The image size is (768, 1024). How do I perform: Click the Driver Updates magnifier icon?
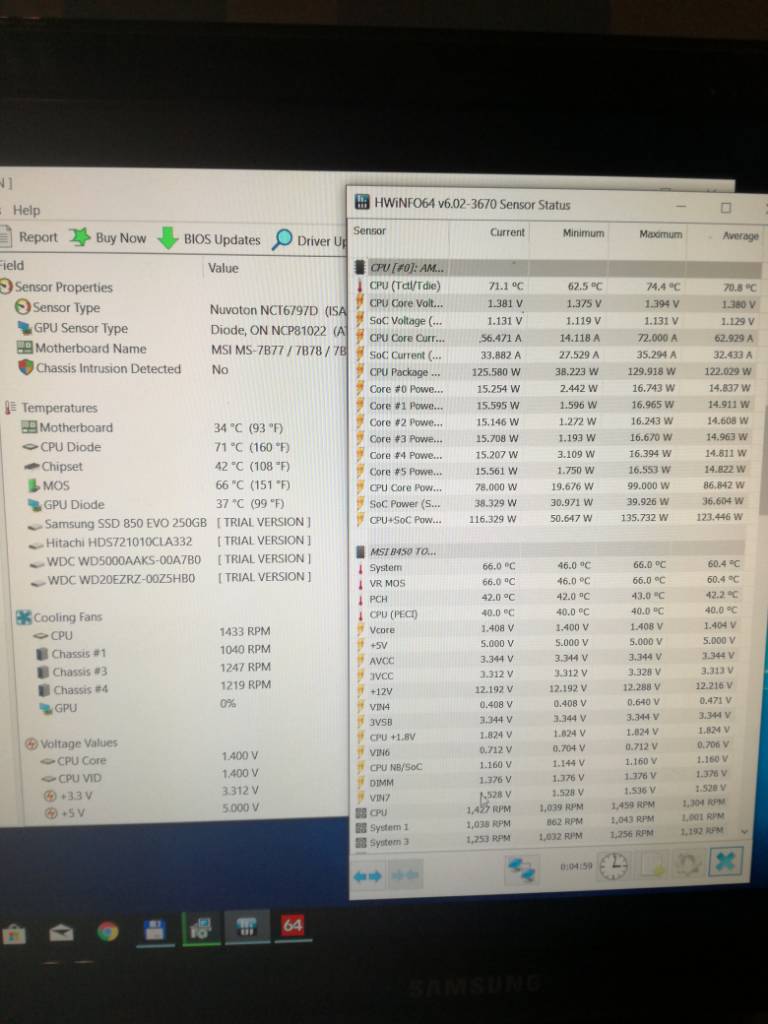[x=282, y=240]
